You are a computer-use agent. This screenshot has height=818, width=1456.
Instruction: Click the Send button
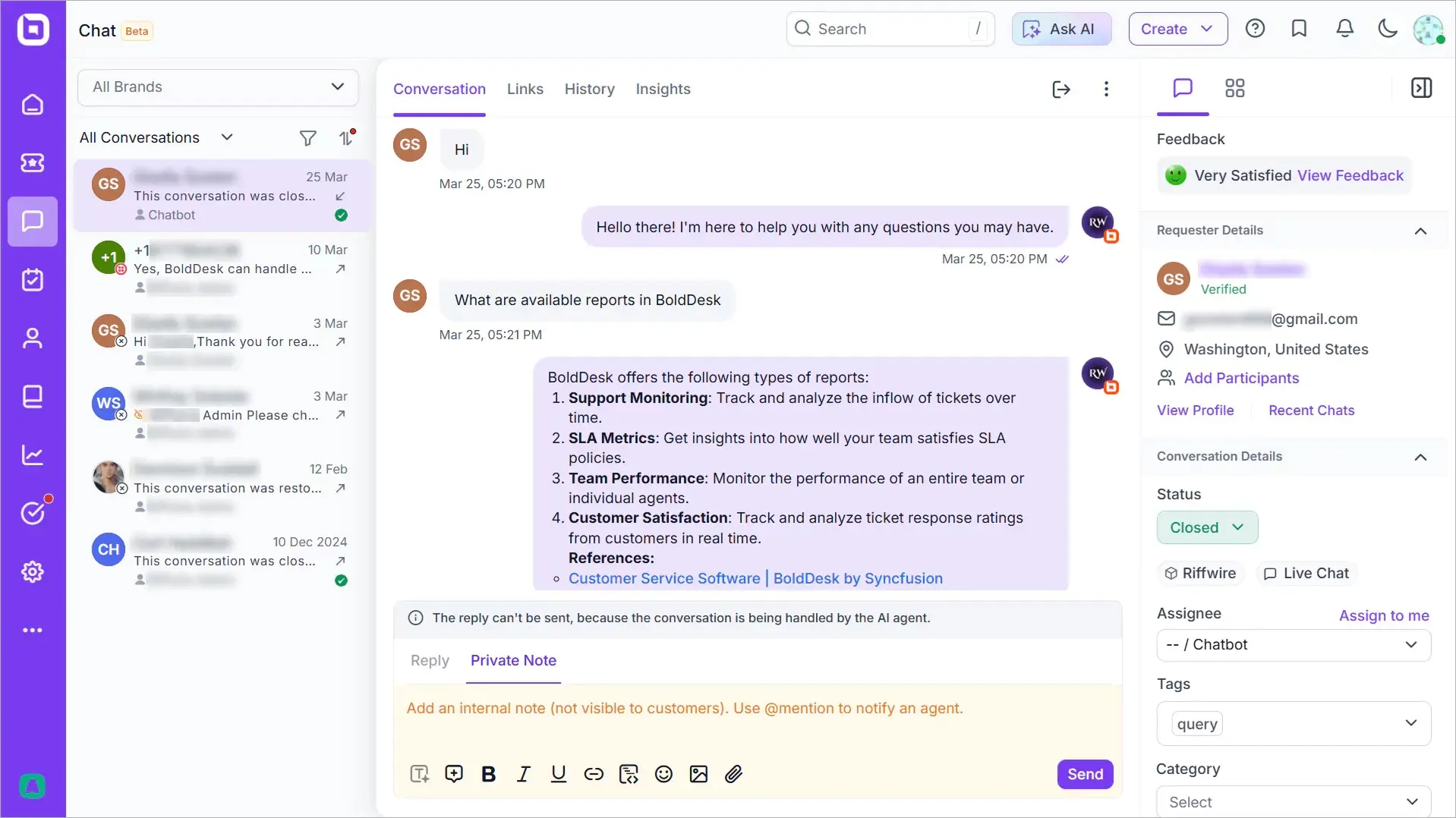point(1085,774)
